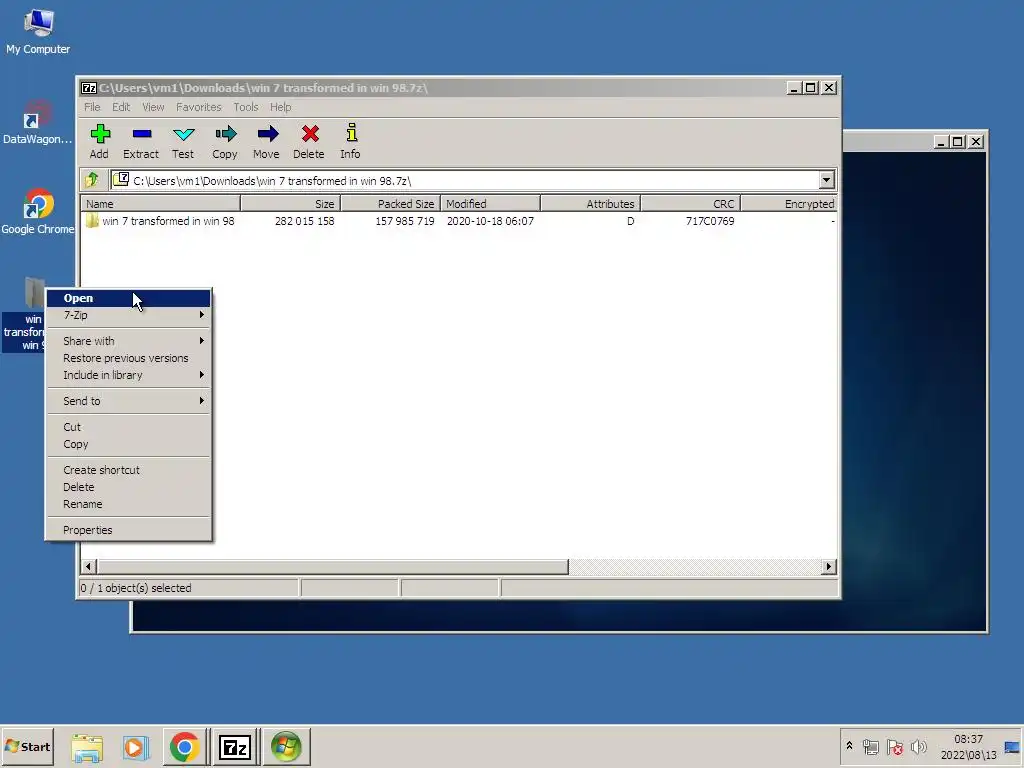Viewport: 1024px width, 768px height.
Task: Open the address path dropdown
Action: [827, 180]
